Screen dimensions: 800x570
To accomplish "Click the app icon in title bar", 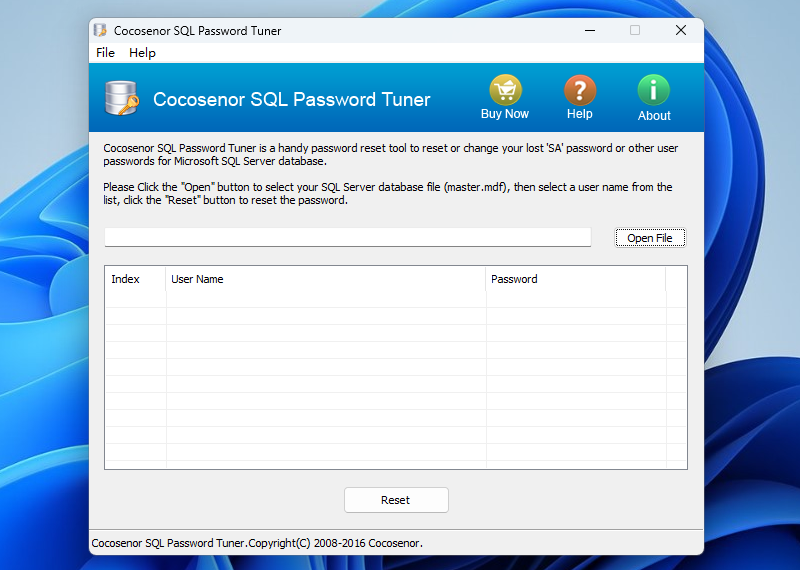I will pyautogui.click(x=100, y=30).
